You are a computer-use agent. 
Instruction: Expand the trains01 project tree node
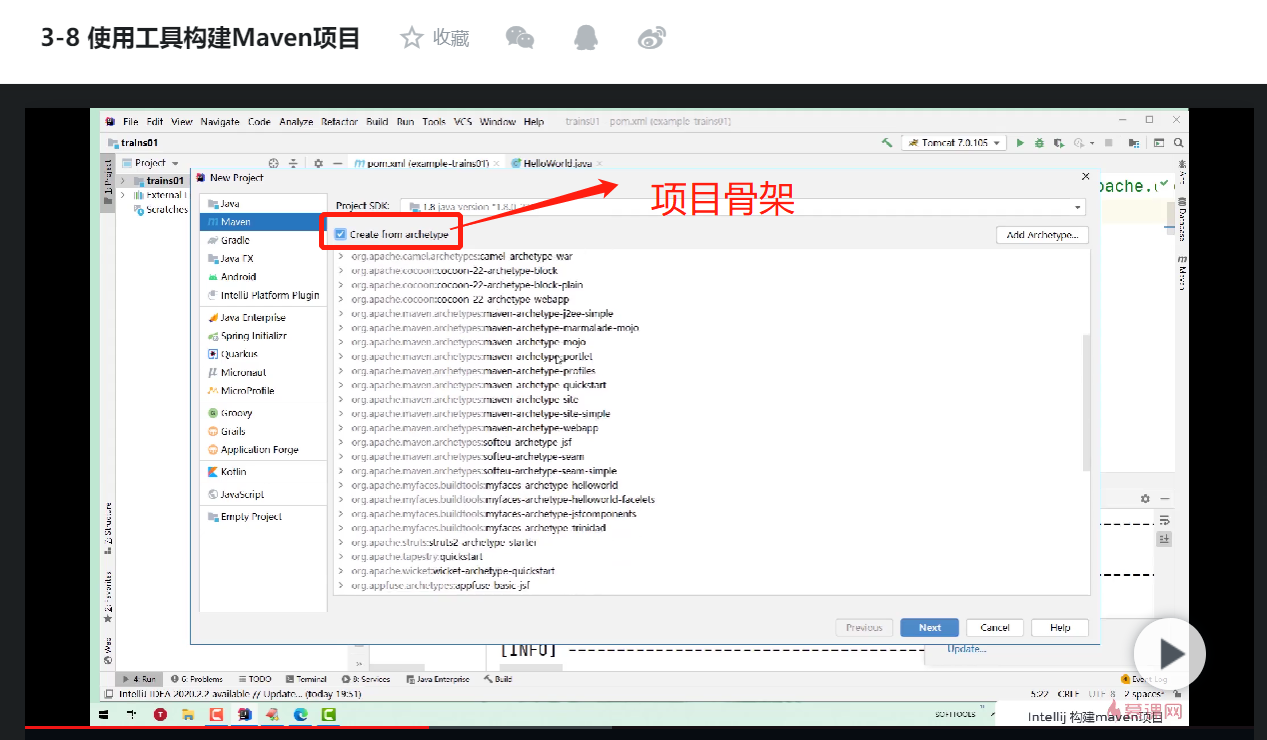[123, 181]
